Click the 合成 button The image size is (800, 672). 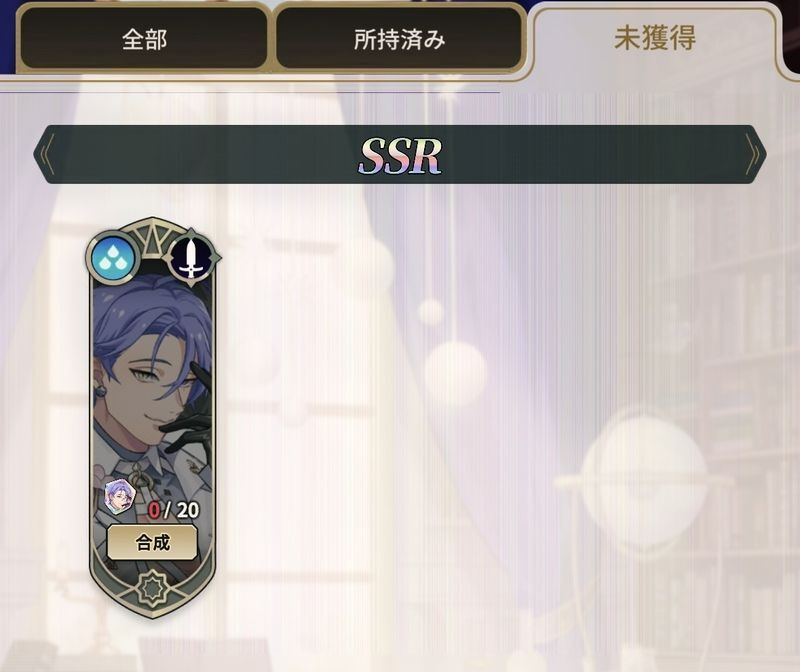pos(152,542)
